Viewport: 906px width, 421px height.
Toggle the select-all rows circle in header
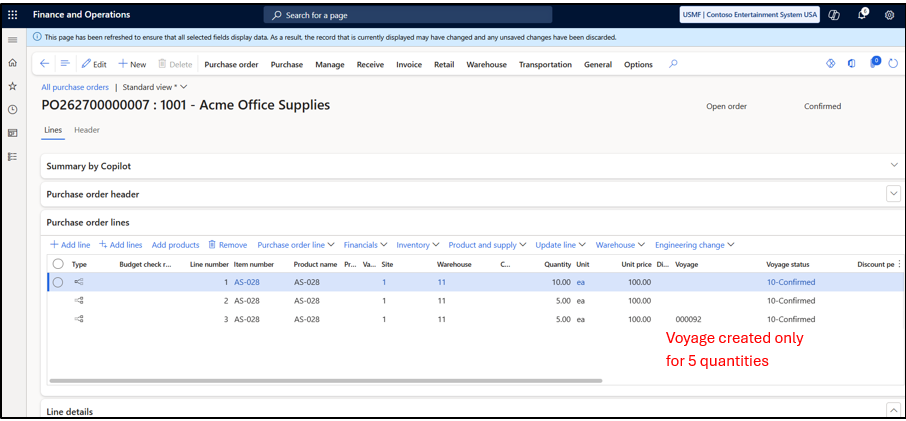coord(58,264)
